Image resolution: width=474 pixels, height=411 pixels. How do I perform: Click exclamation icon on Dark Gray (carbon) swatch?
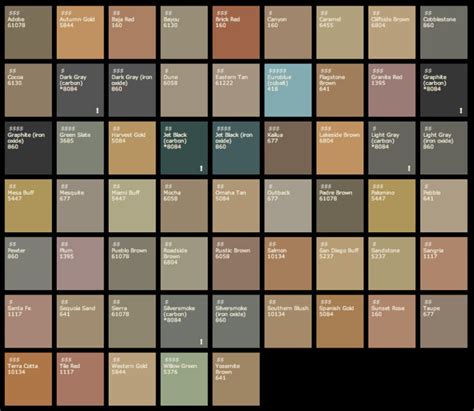click(x=97, y=110)
